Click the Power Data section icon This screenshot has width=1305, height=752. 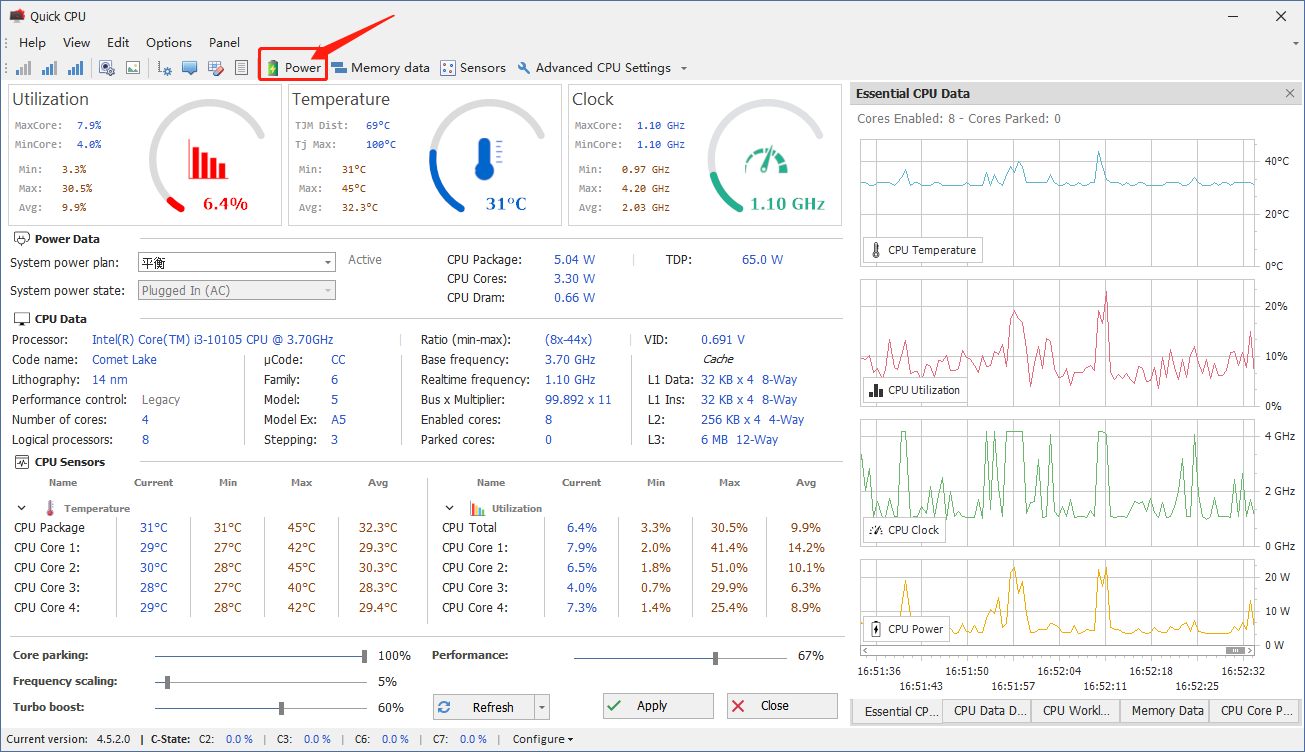21,239
